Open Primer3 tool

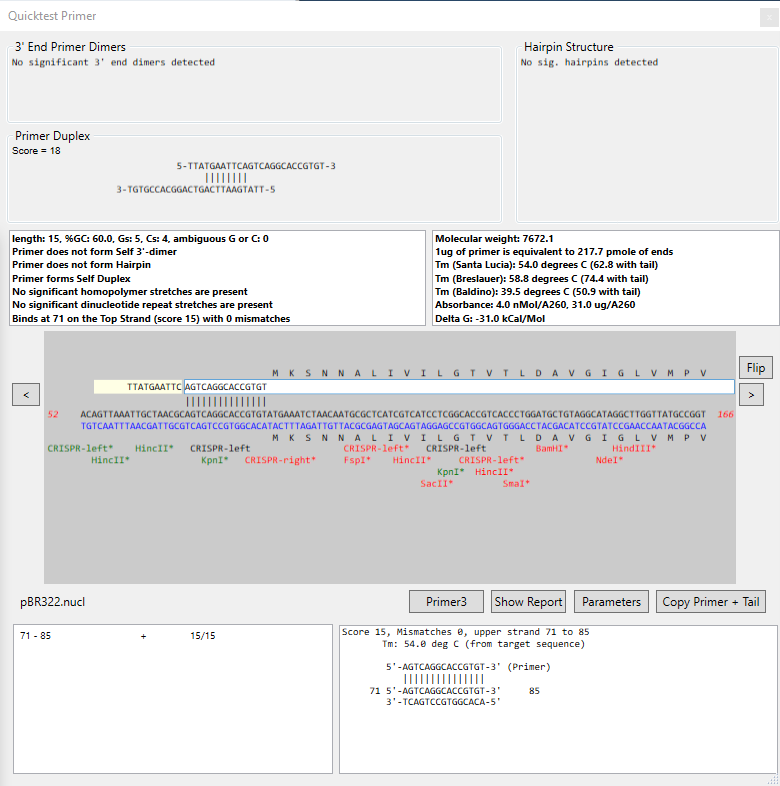pos(446,602)
